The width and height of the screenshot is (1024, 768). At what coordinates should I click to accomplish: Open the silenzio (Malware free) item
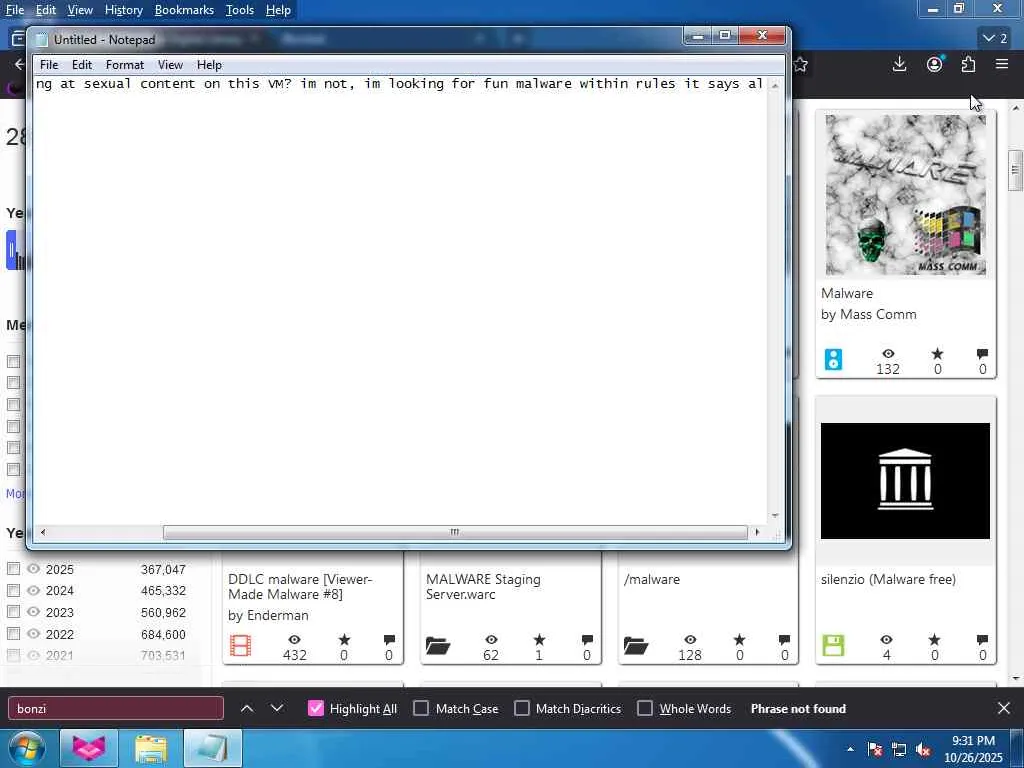[x=888, y=579]
